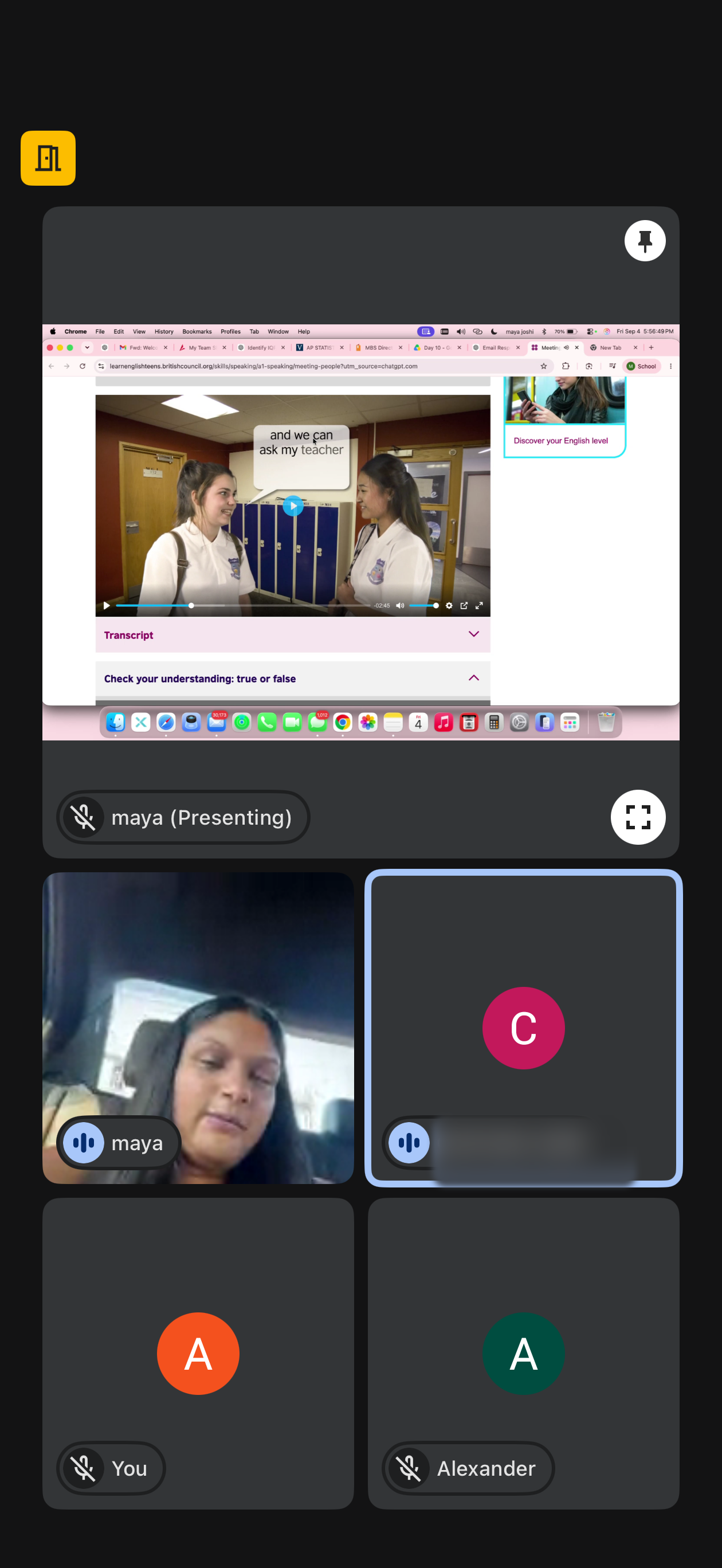This screenshot has width=722, height=1568.
Task: Collapse Check your understanding: true or false
Action: click(x=293, y=679)
